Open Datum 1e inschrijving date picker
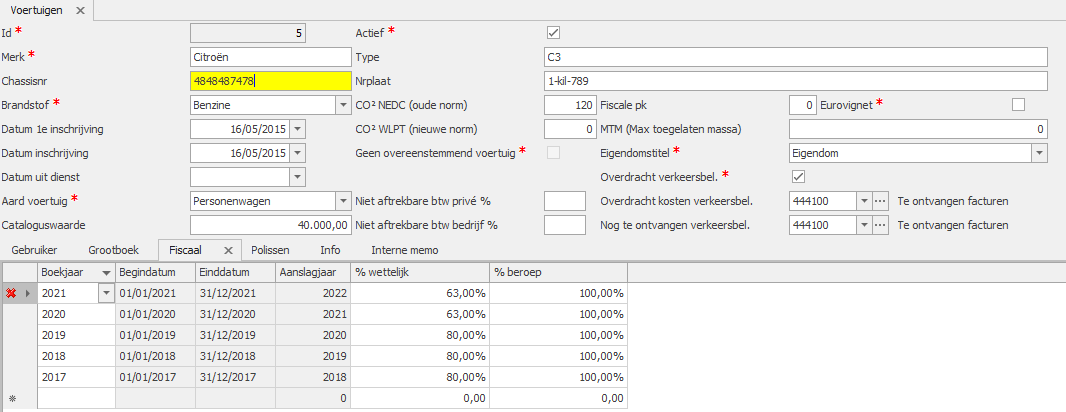This screenshot has width=1066, height=412. point(297,129)
